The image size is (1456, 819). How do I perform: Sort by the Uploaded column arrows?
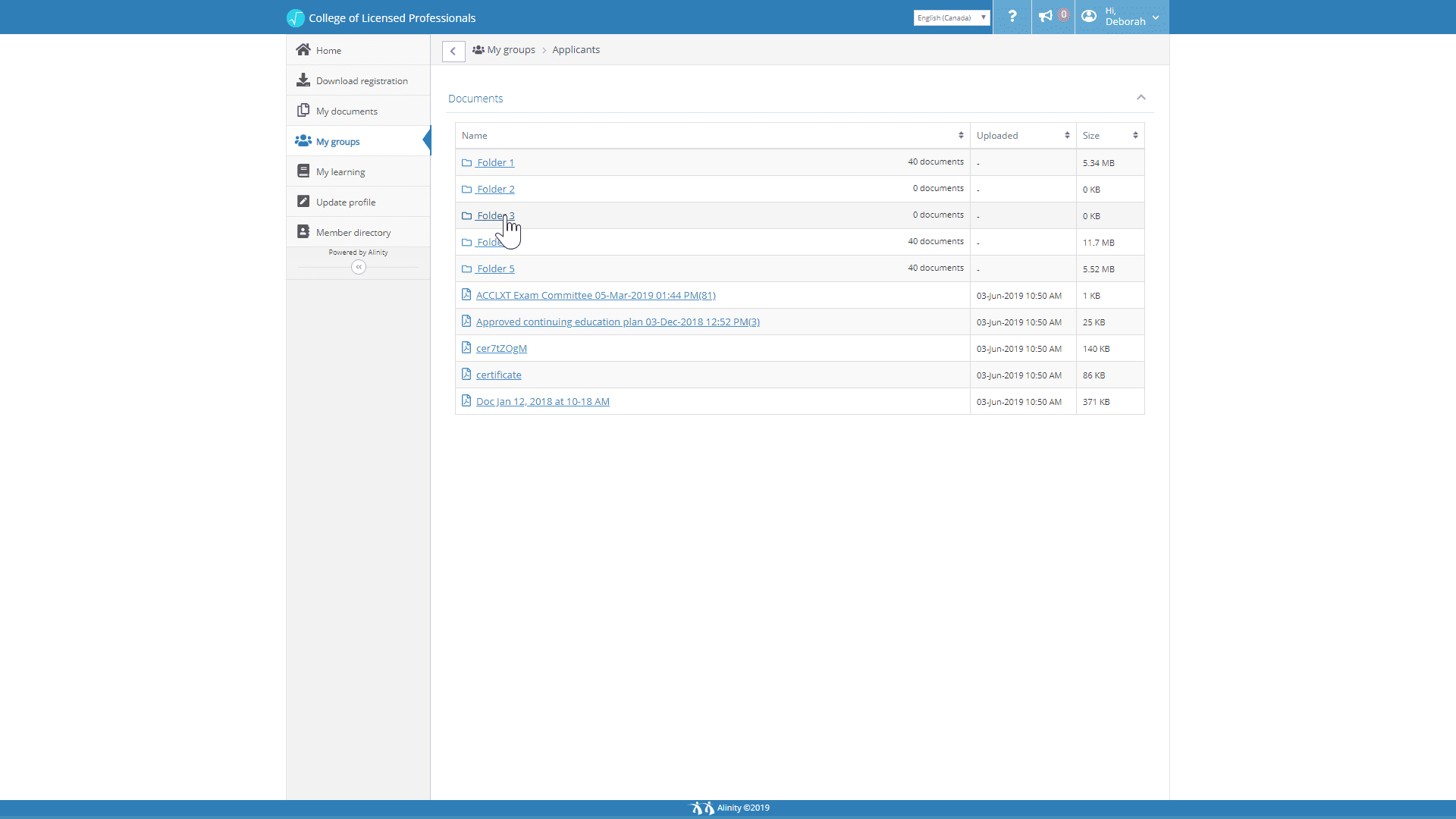pos(1067,135)
